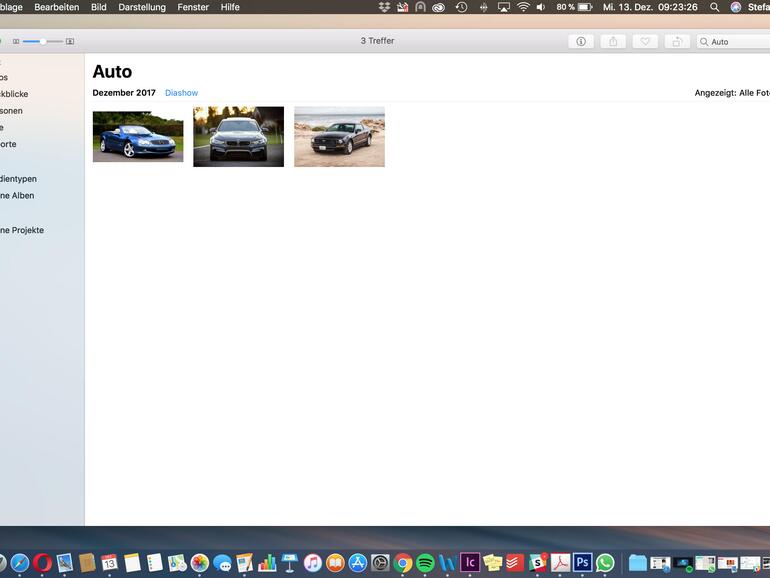Click the large thumbnail icon right of zoom slider
The image size is (770, 578).
tap(69, 42)
